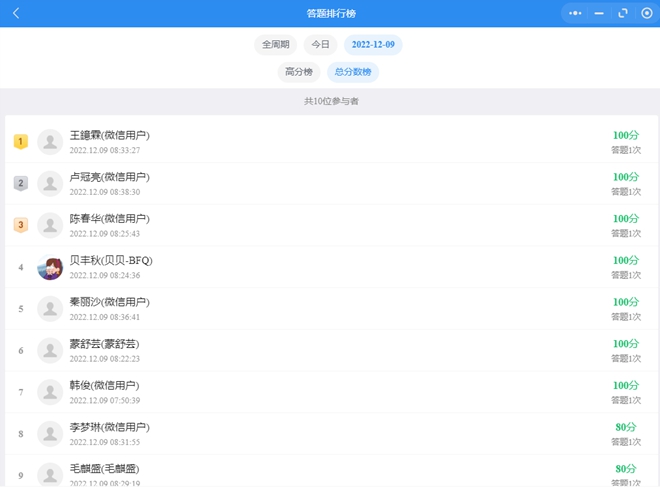Go back using the top-left arrow

pyautogui.click(x=16, y=13)
